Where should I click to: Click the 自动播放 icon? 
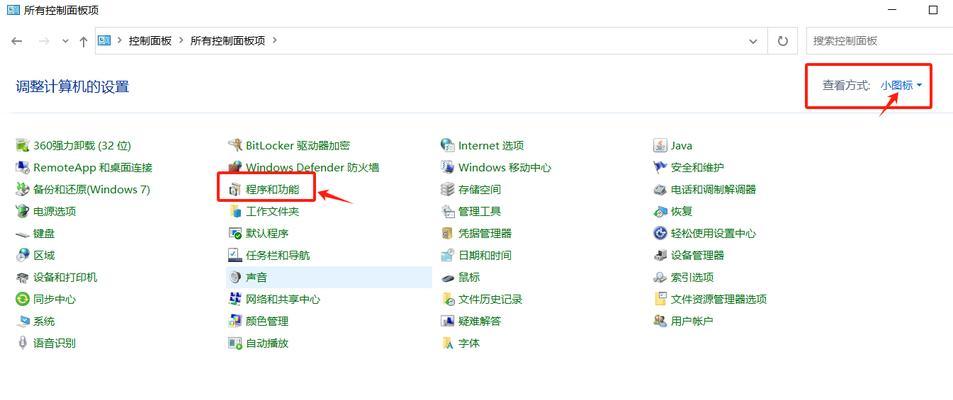click(x=235, y=343)
